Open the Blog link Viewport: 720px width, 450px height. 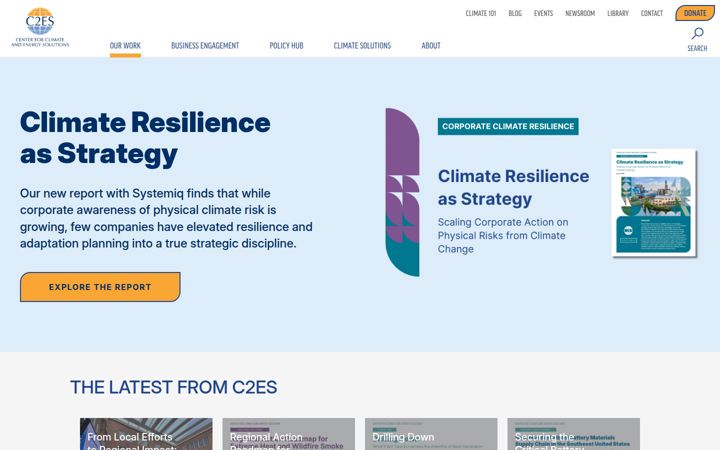pos(515,13)
